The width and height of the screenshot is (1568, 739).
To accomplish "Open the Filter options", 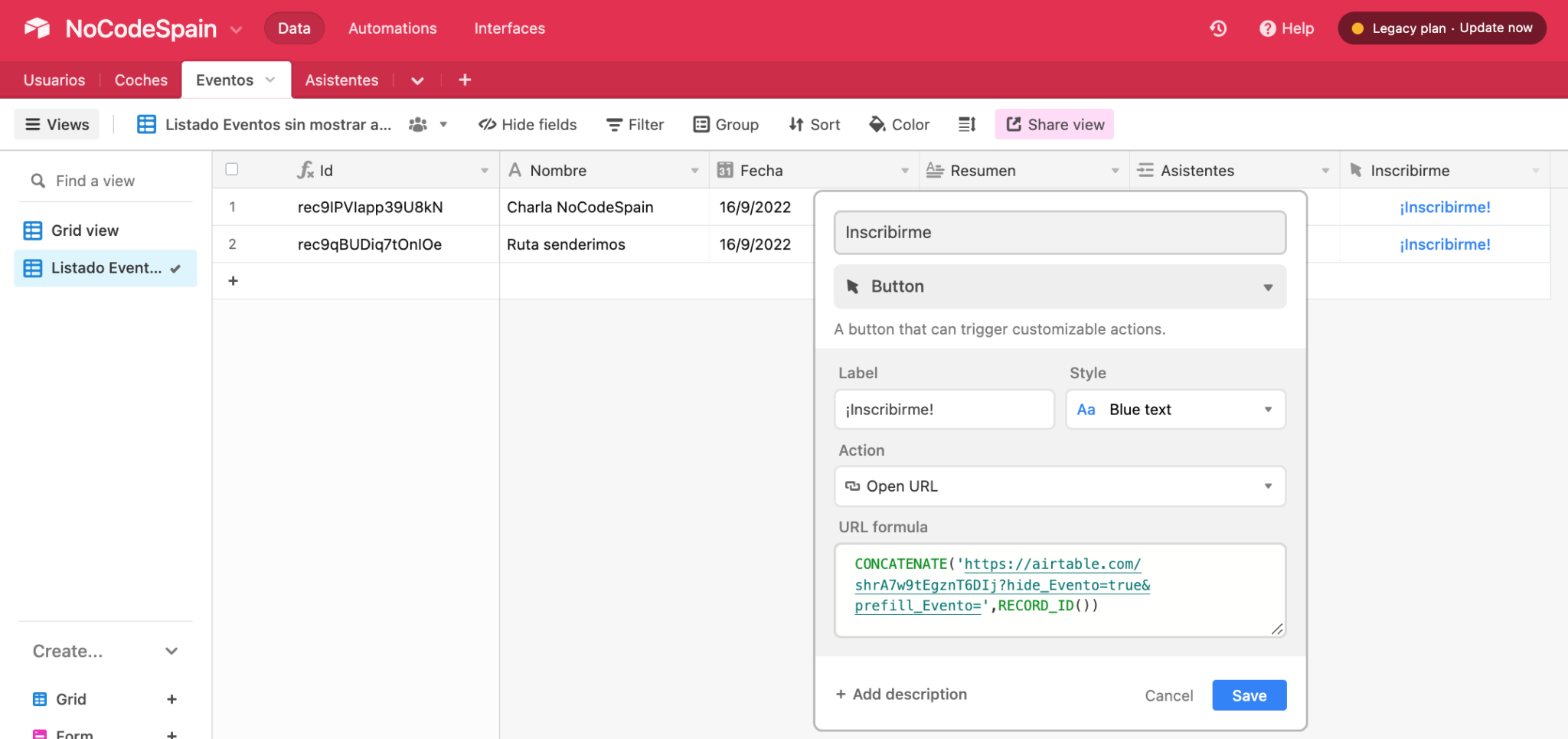I will click(635, 124).
